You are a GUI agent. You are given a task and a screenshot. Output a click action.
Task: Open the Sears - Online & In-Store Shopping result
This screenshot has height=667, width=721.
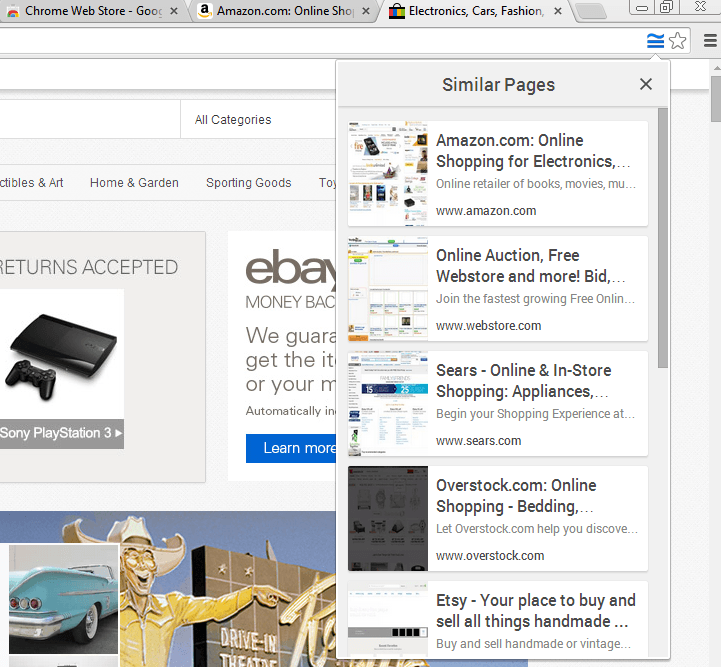523,381
